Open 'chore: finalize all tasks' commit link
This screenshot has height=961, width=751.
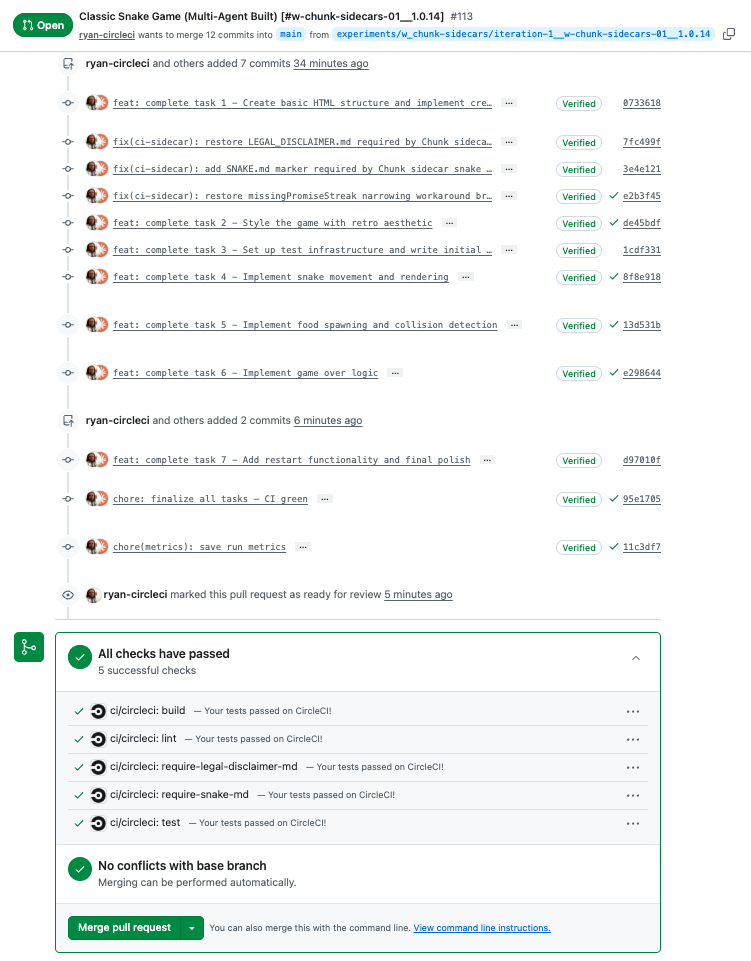coord(210,499)
